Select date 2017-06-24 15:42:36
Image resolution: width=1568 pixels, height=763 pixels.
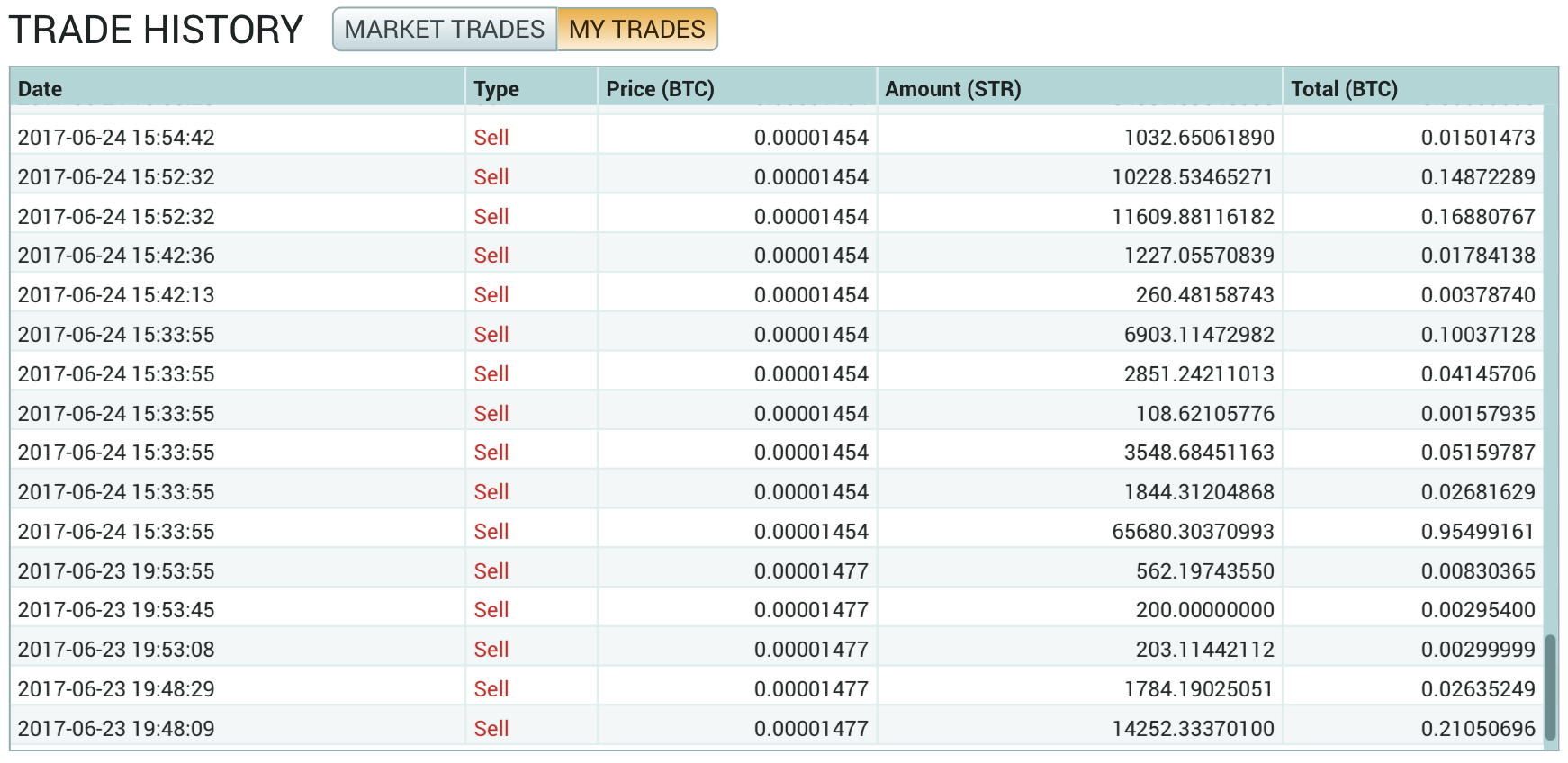coord(116,256)
